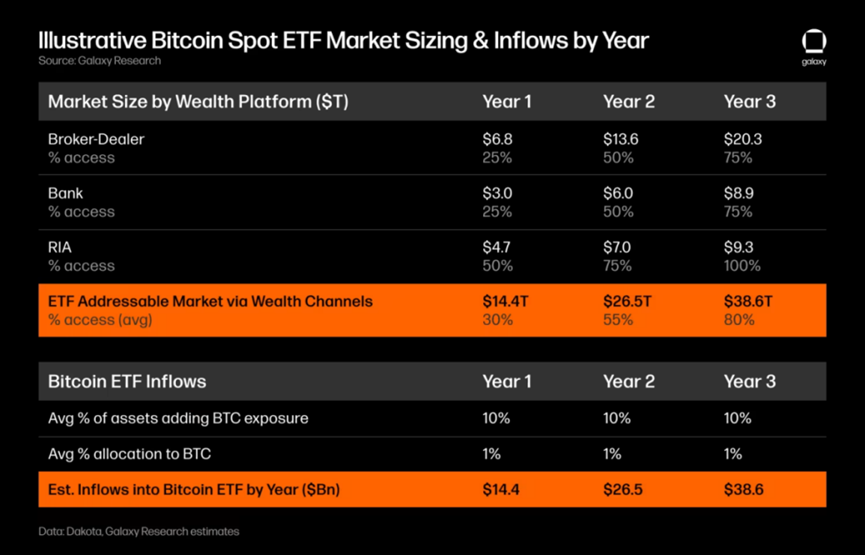Click the chart title about Bitcoin Spot ETF
Screen dimensions: 865x555
pos(343,41)
